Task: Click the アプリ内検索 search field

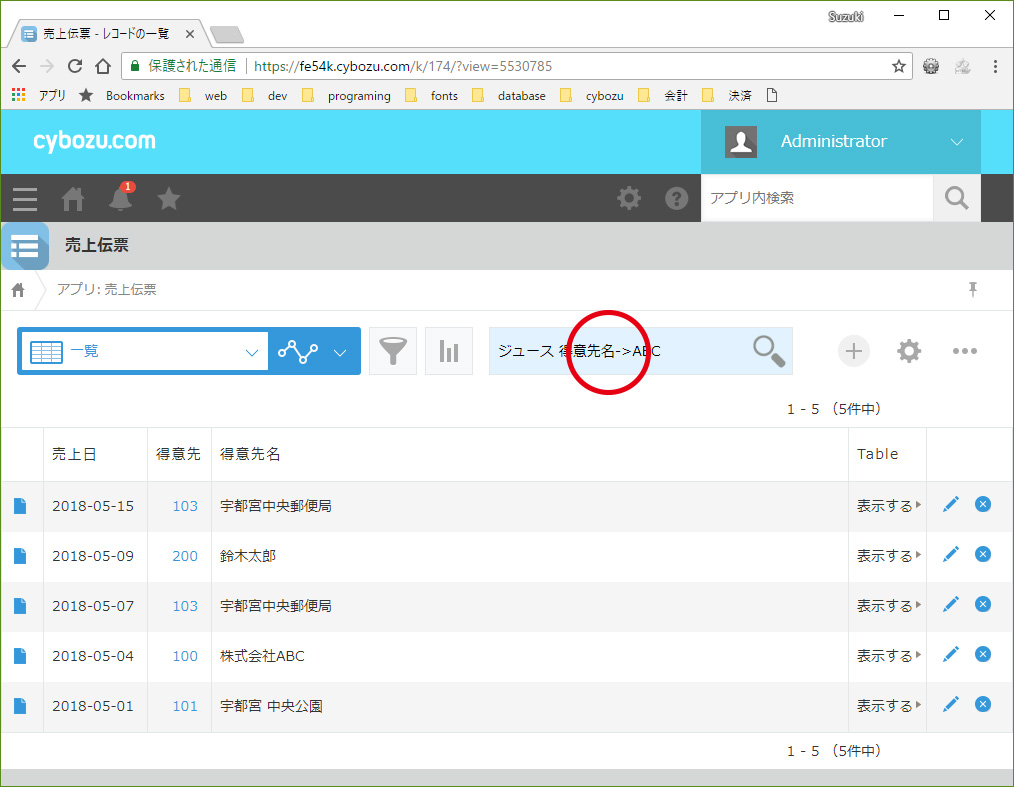Action: [816, 198]
